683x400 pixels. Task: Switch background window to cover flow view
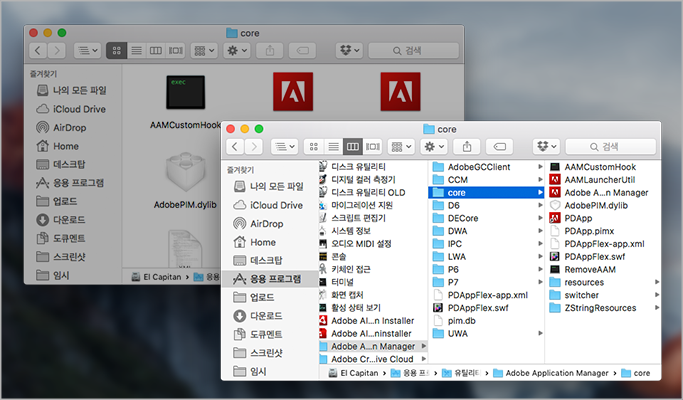click(x=176, y=51)
